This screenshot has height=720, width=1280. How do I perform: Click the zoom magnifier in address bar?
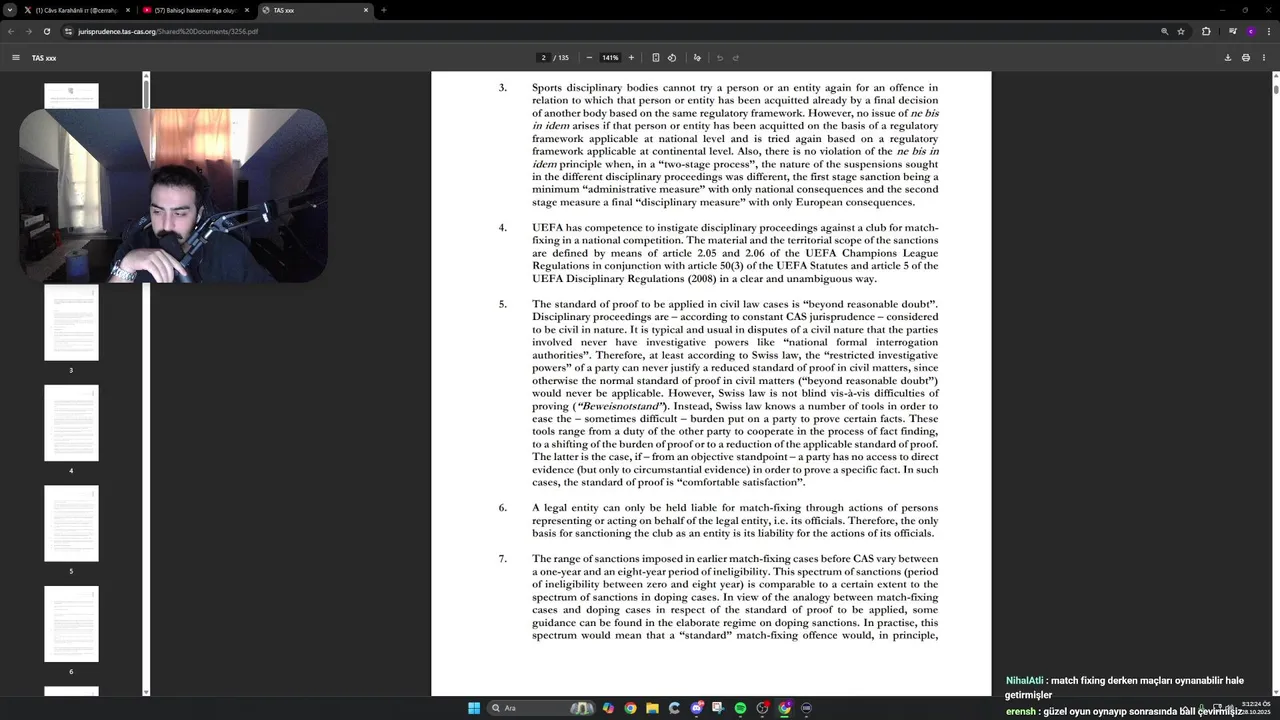(x=1164, y=31)
